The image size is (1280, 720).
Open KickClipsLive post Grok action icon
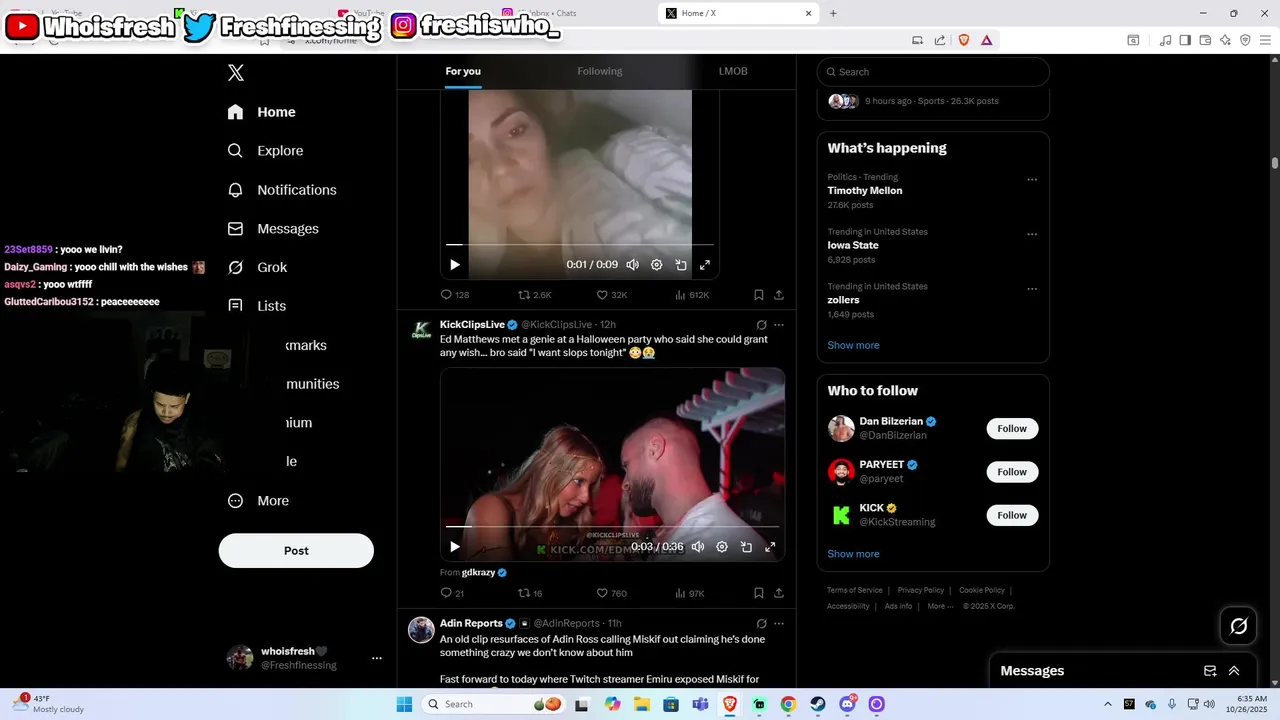(x=761, y=325)
